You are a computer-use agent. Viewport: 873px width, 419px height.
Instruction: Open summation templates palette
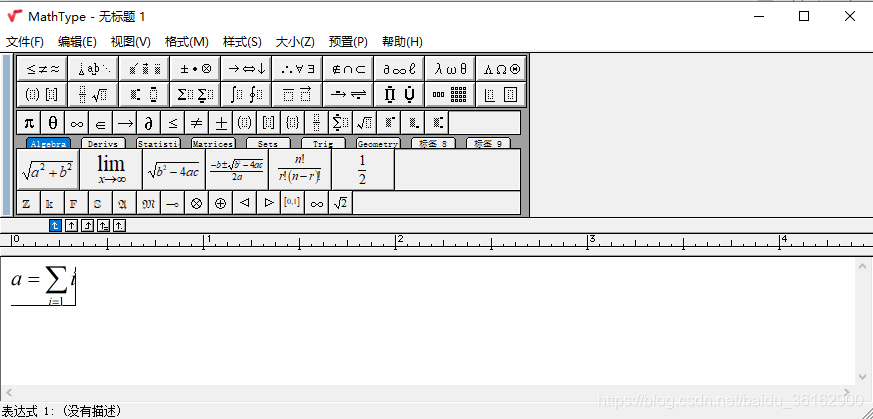tap(195, 94)
